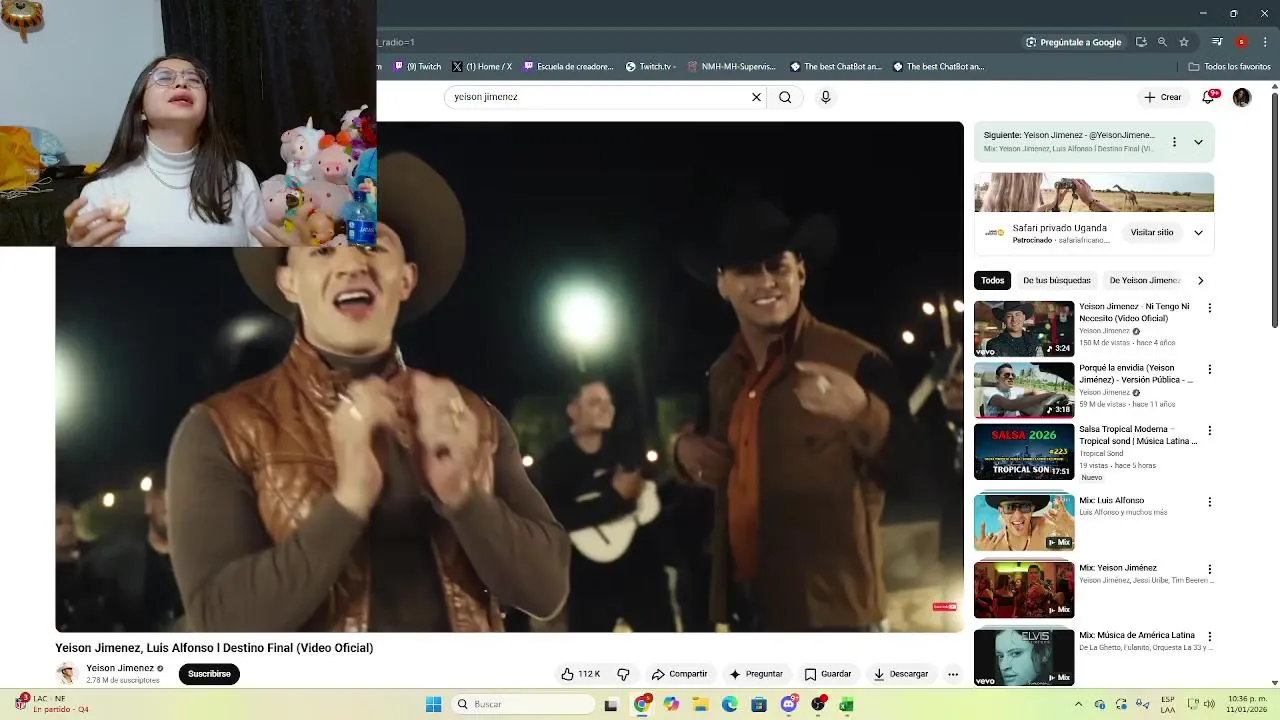Open options for Mix: Música de América Latina

[x=1209, y=636]
